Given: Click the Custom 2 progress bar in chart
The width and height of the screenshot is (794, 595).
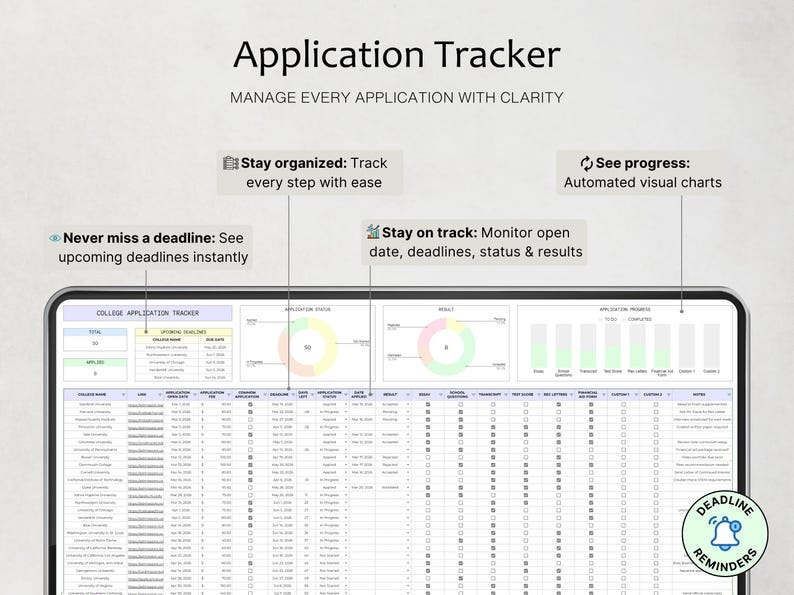Looking at the screenshot, I should pyautogui.click(x=711, y=346).
